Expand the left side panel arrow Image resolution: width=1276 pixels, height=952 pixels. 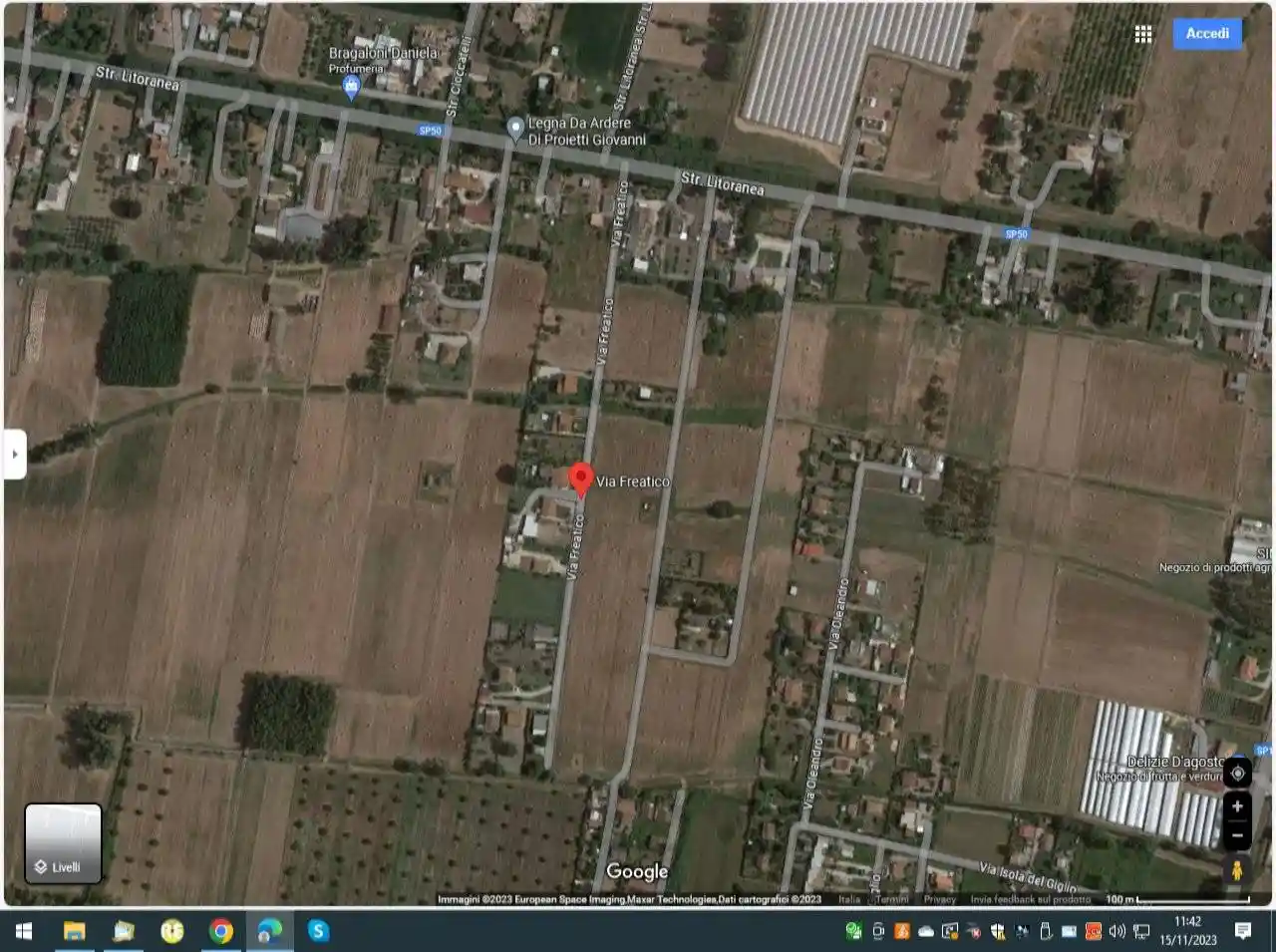tap(15, 452)
